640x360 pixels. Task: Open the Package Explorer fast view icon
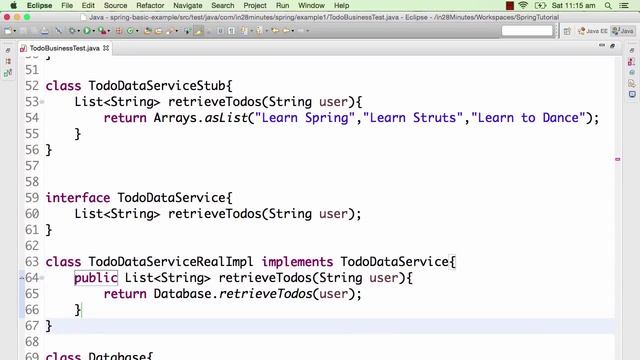(x=8, y=61)
